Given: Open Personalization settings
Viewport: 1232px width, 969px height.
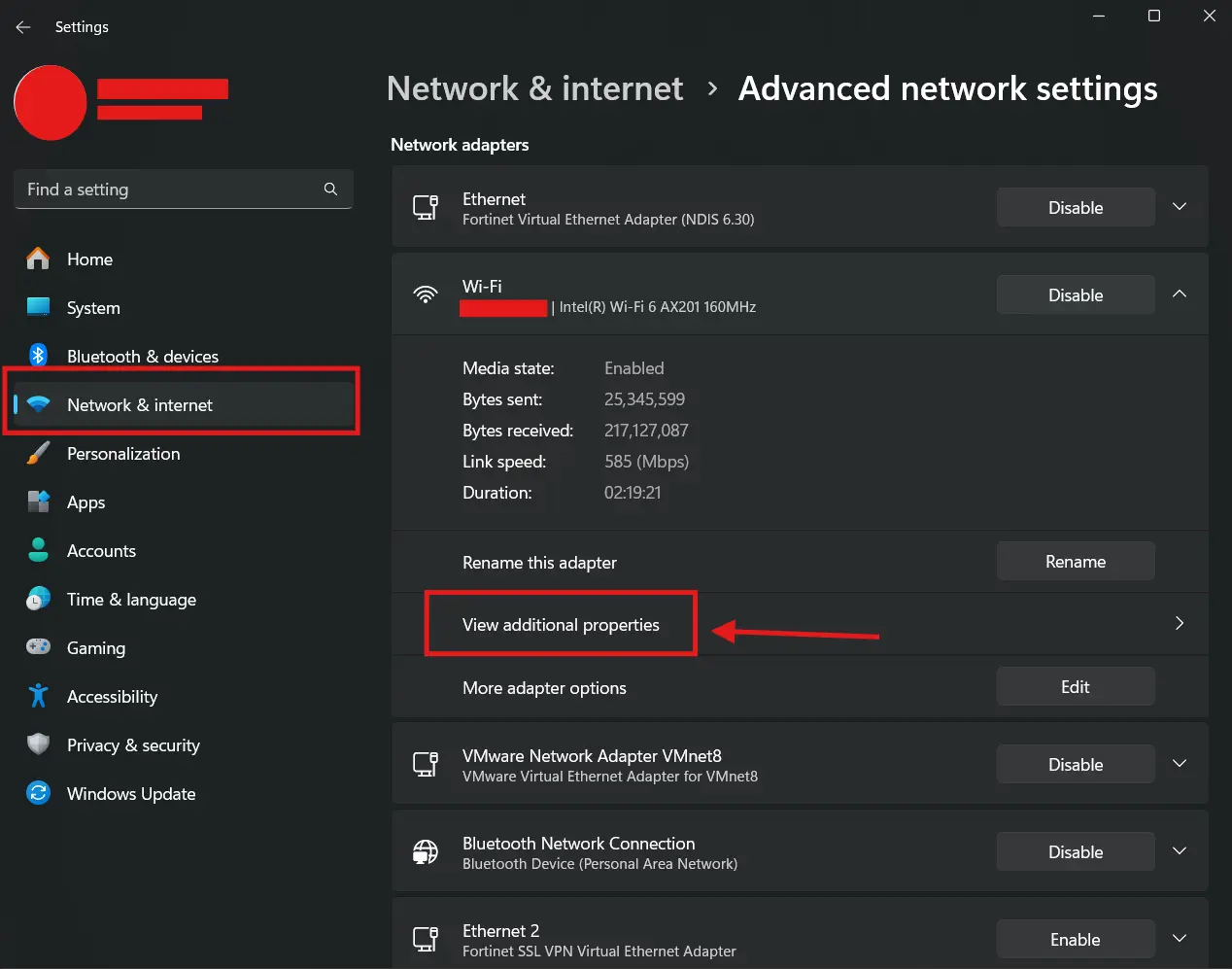Looking at the screenshot, I should (185, 454).
